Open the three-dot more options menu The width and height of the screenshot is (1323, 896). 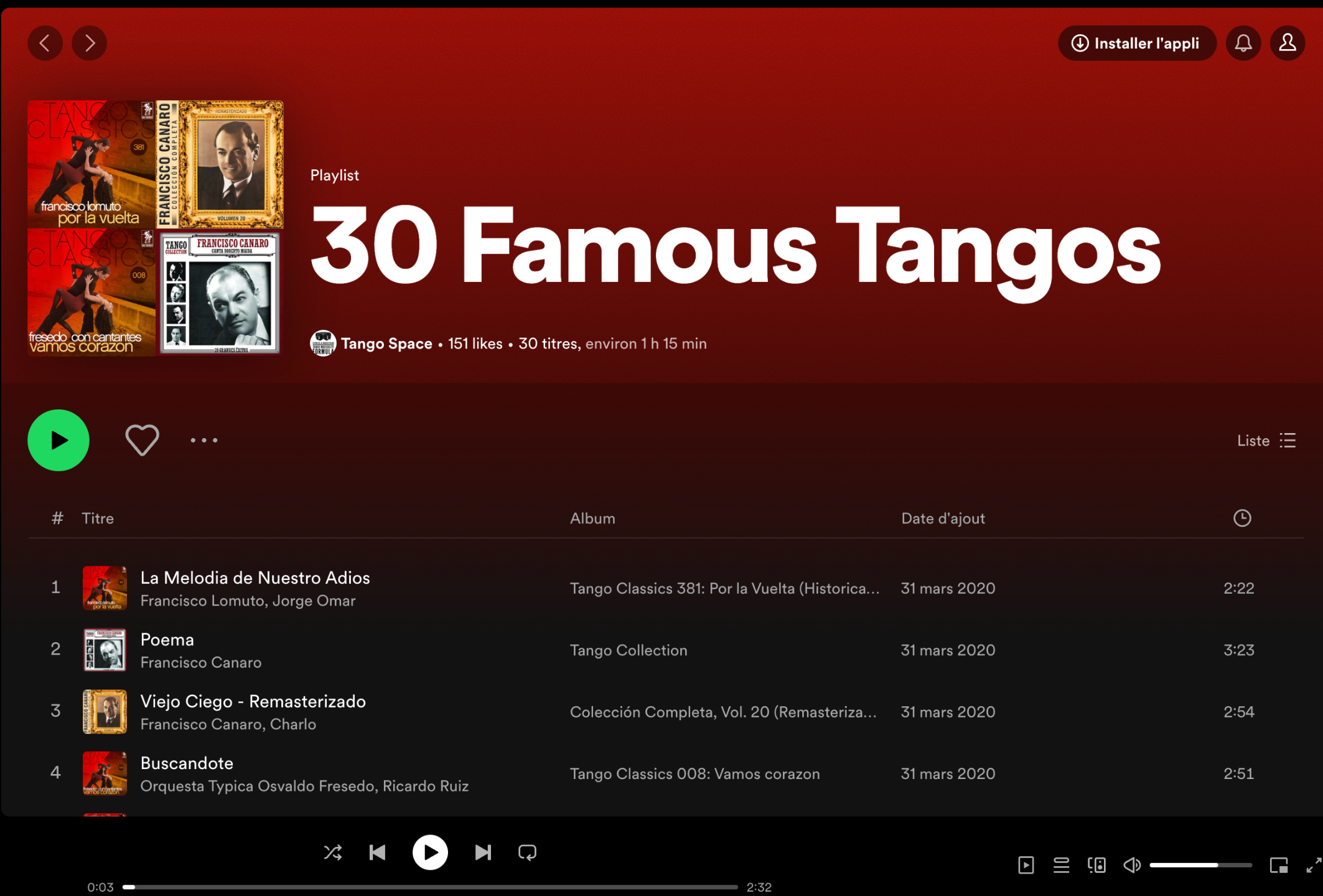(x=204, y=440)
